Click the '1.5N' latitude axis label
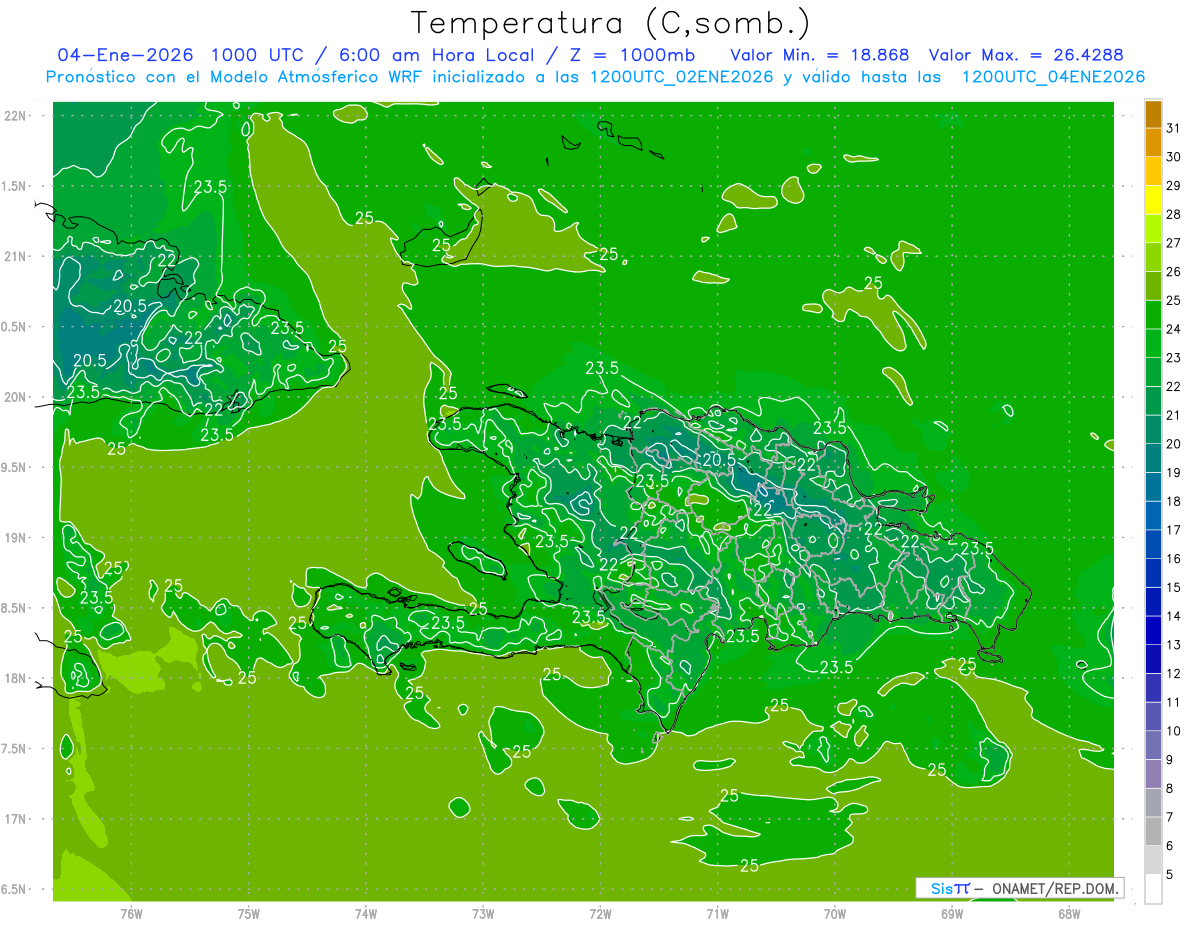Viewport: 1200px width, 927px height. [15, 186]
